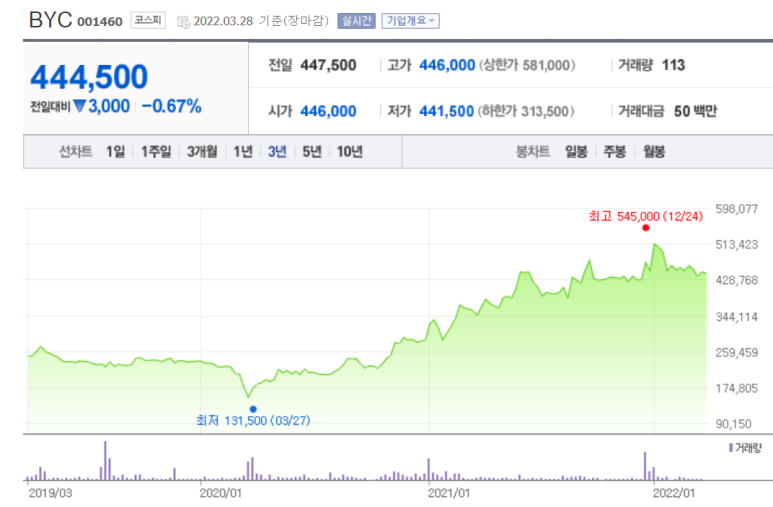
Task: Select the 5년 line chart tab
Action: (312, 151)
